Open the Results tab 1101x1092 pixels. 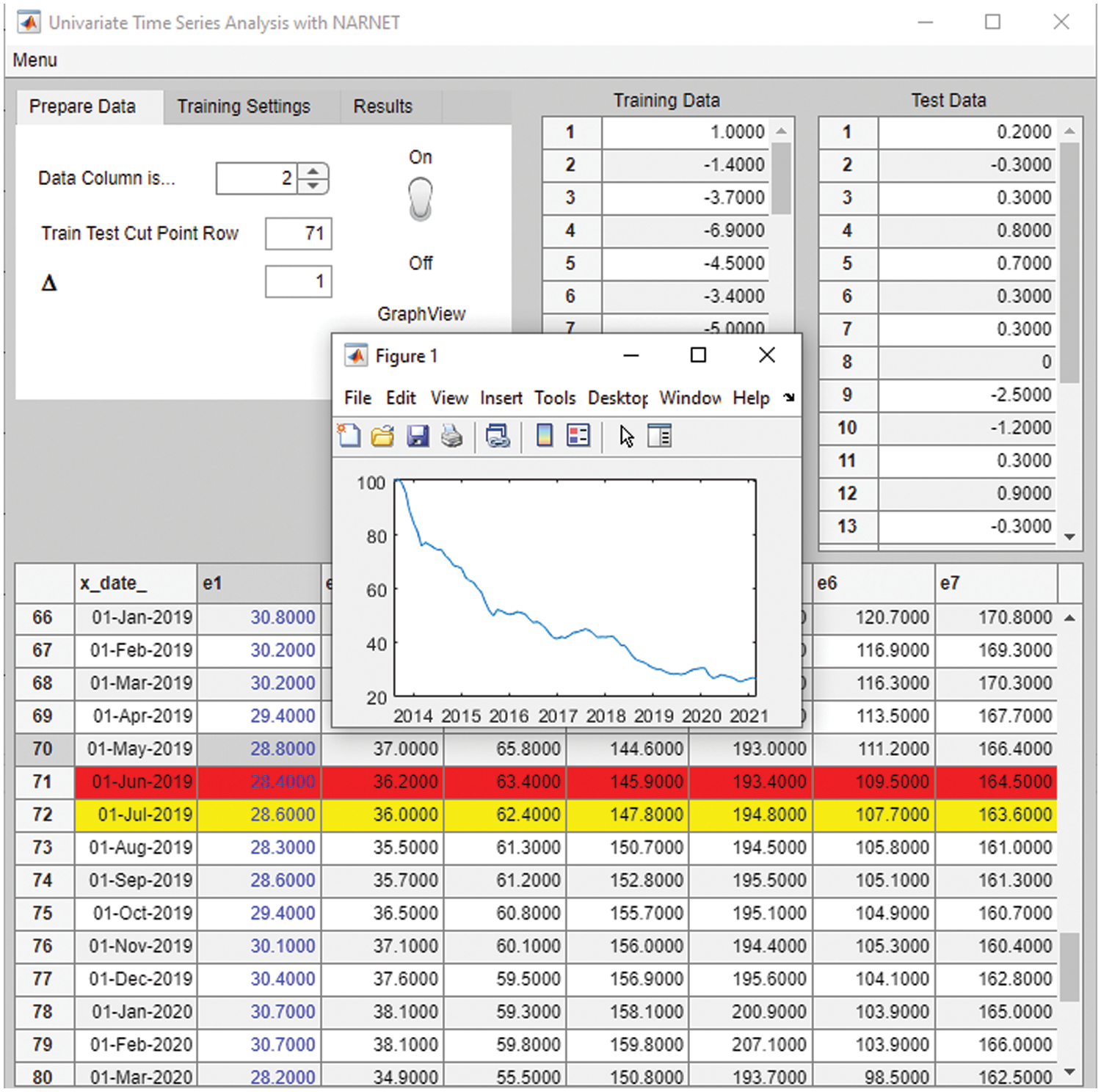click(382, 107)
